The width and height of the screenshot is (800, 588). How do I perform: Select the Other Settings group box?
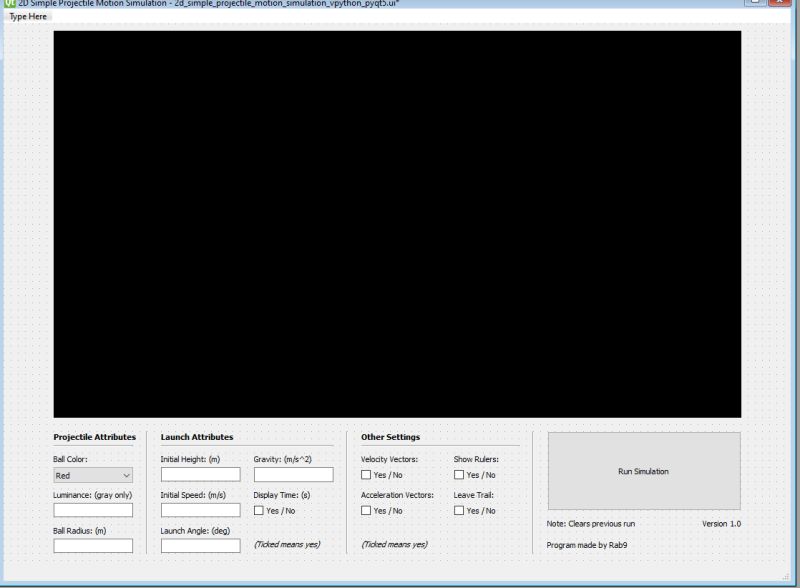(390, 436)
